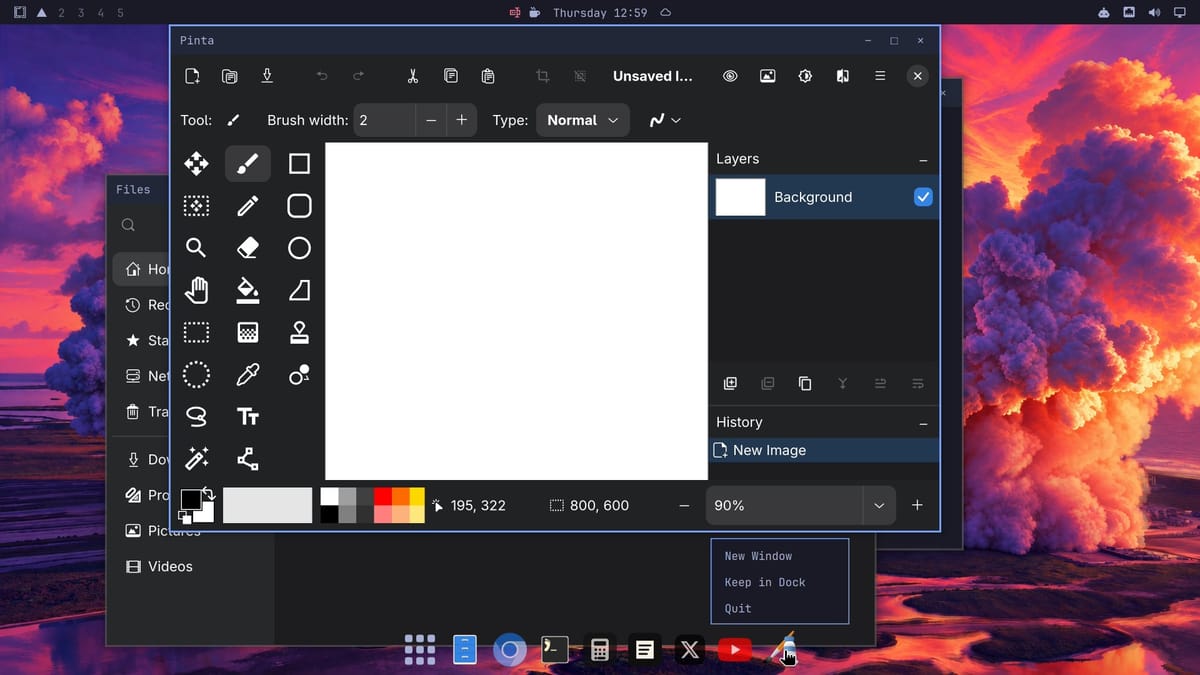
Task: Select the Color Picker eyedropper tool
Action: coord(248,375)
